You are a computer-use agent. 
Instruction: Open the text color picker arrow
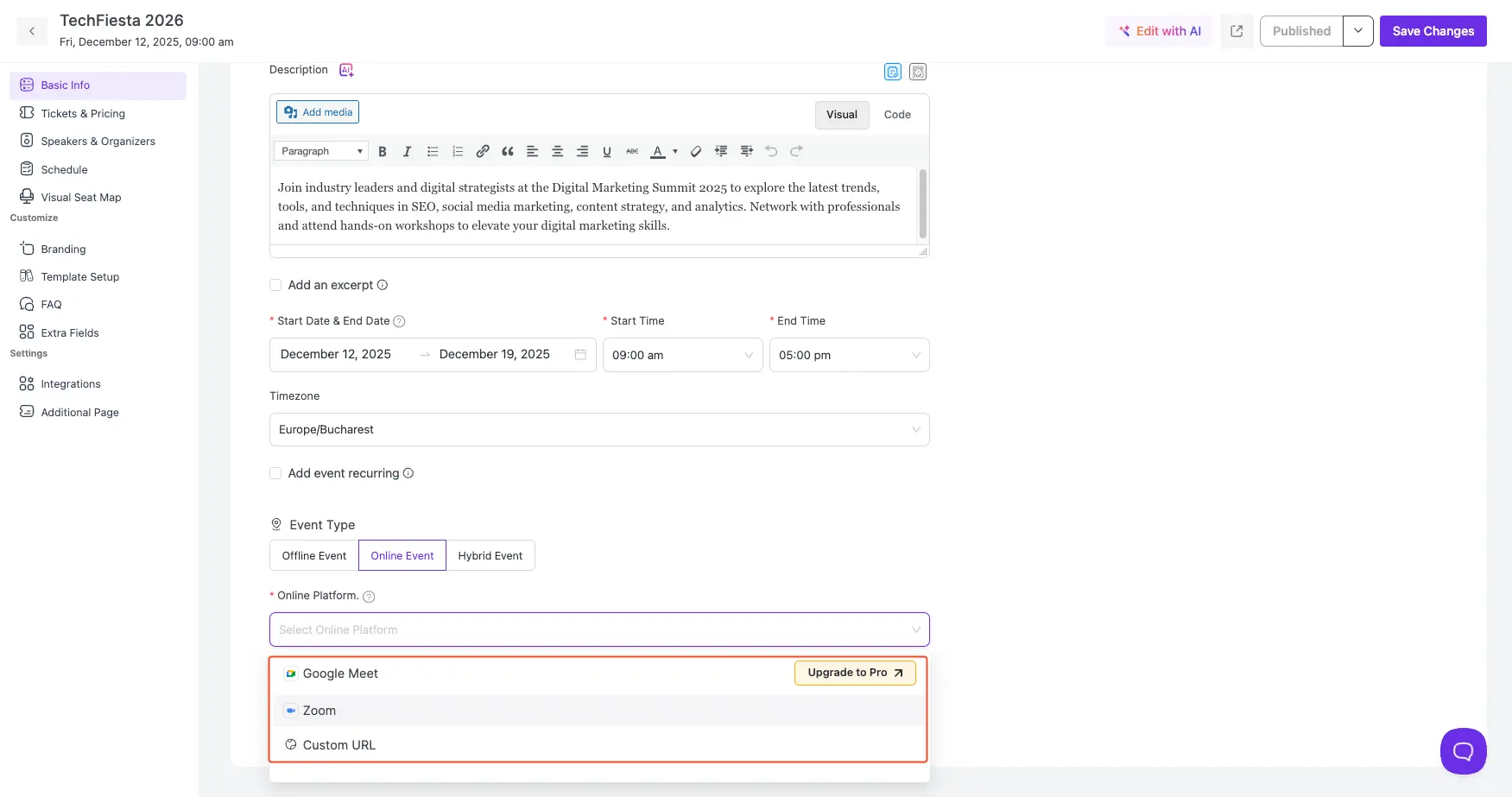675,151
